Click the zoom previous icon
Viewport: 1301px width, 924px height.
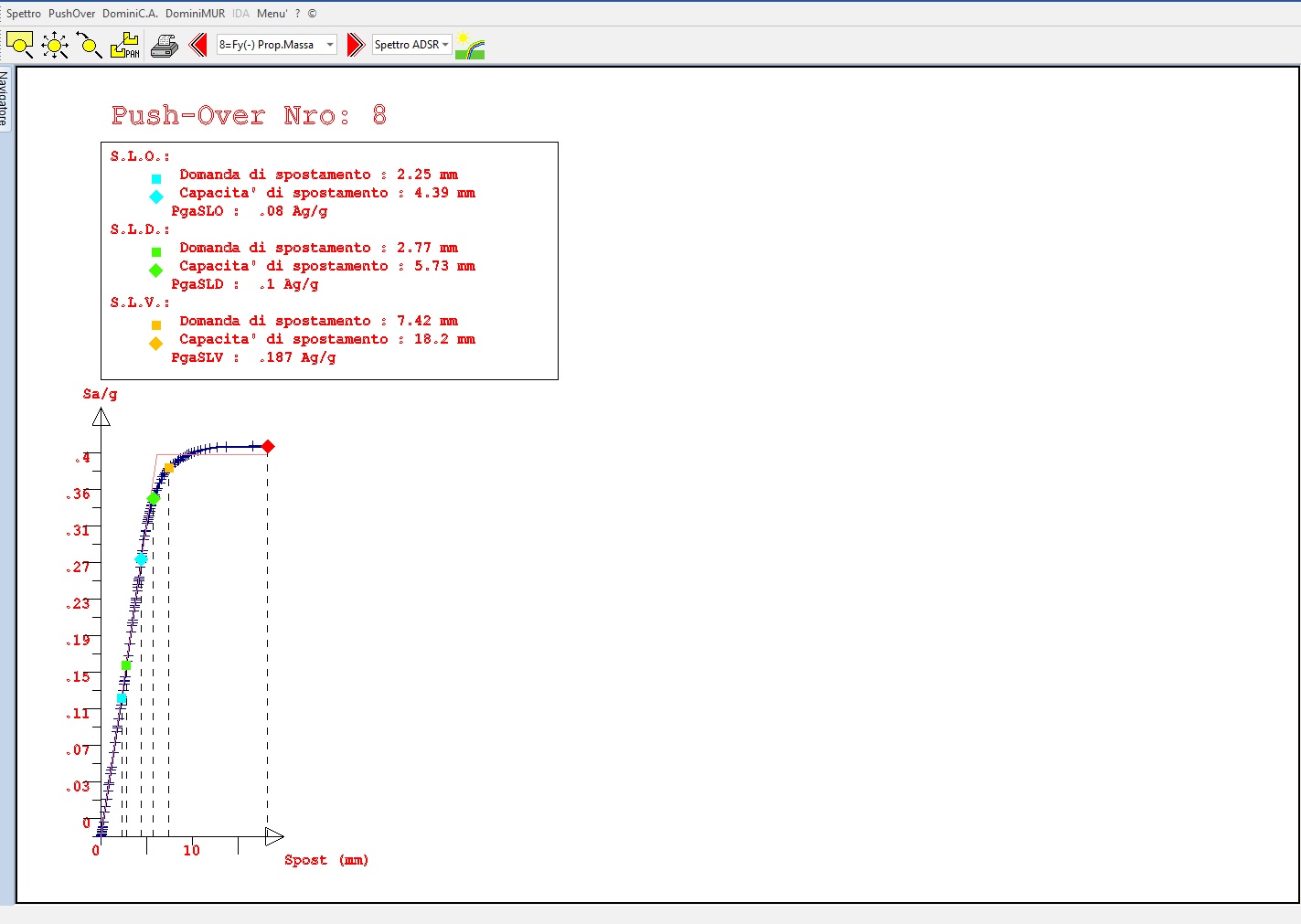click(90, 45)
